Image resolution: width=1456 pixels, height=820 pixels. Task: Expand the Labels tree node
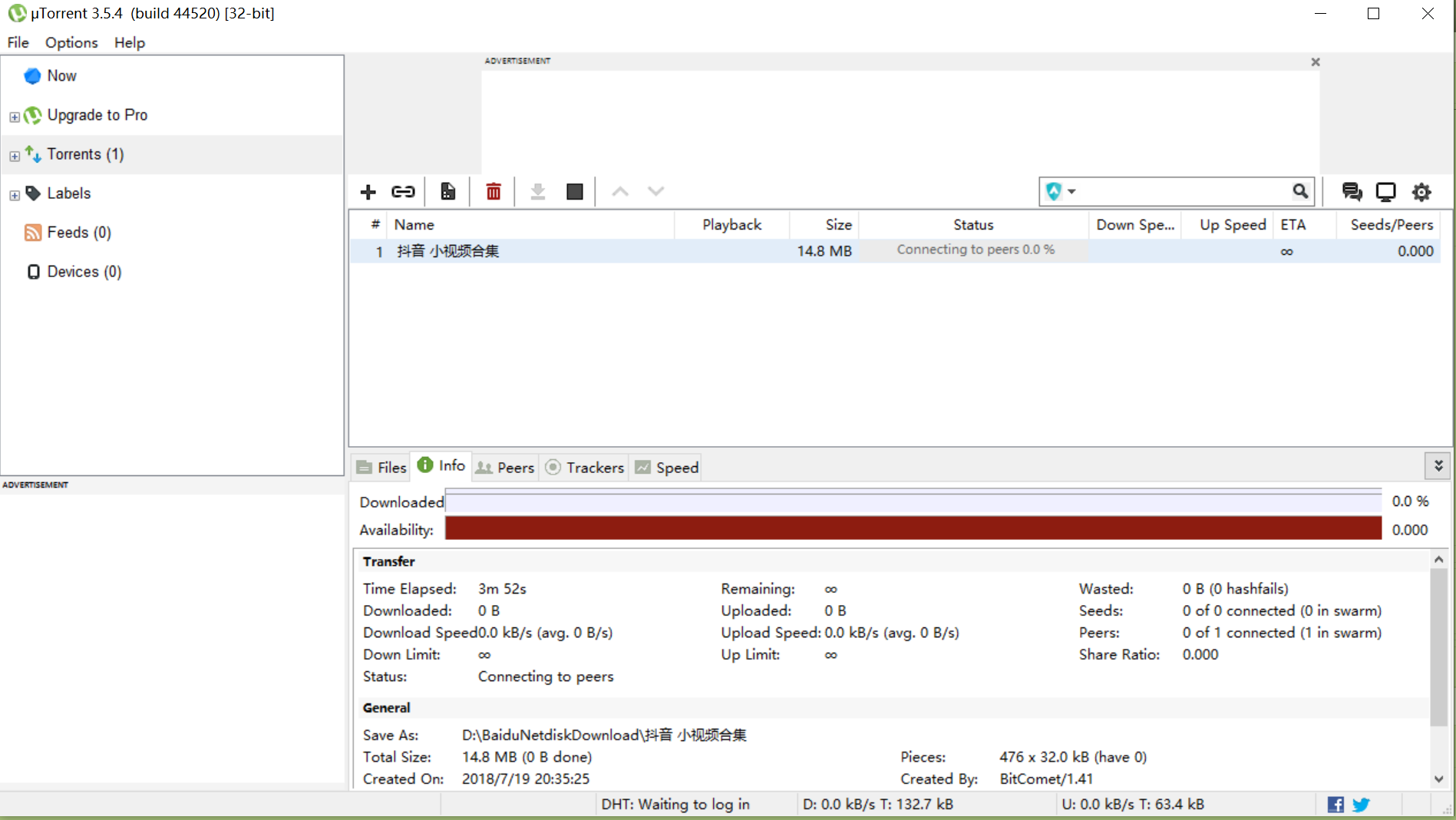(x=15, y=195)
